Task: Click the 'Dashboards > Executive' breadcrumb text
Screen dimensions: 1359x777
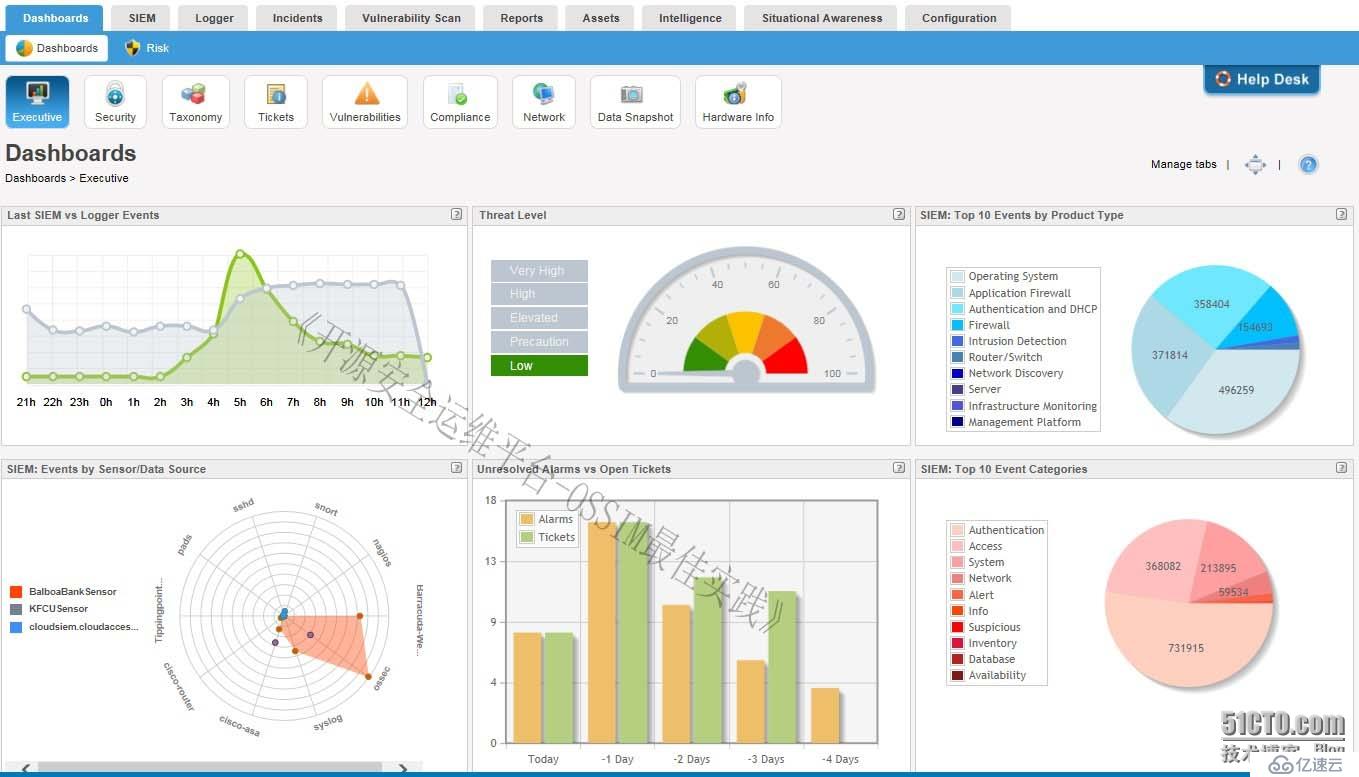Action: [67, 178]
